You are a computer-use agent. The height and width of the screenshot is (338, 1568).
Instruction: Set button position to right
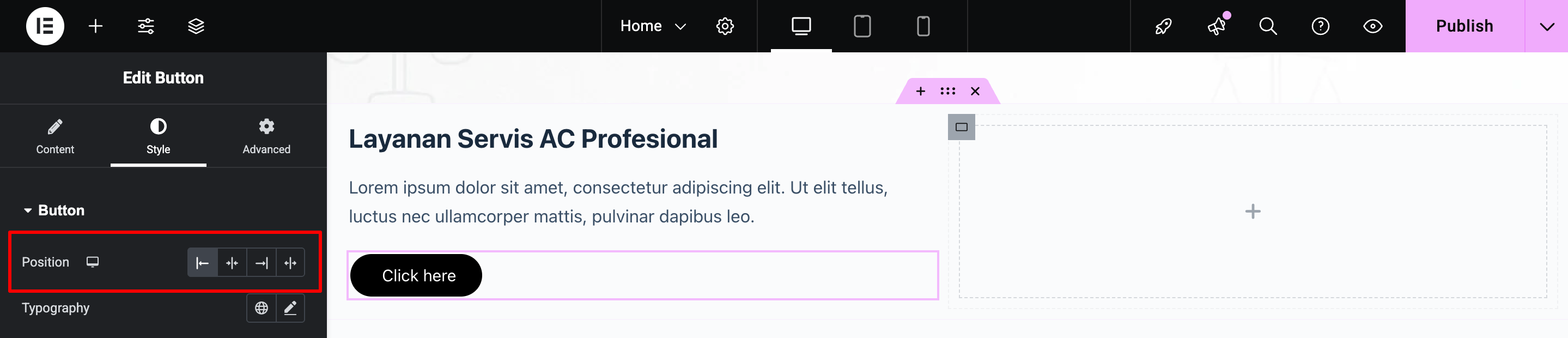click(262, 262)
